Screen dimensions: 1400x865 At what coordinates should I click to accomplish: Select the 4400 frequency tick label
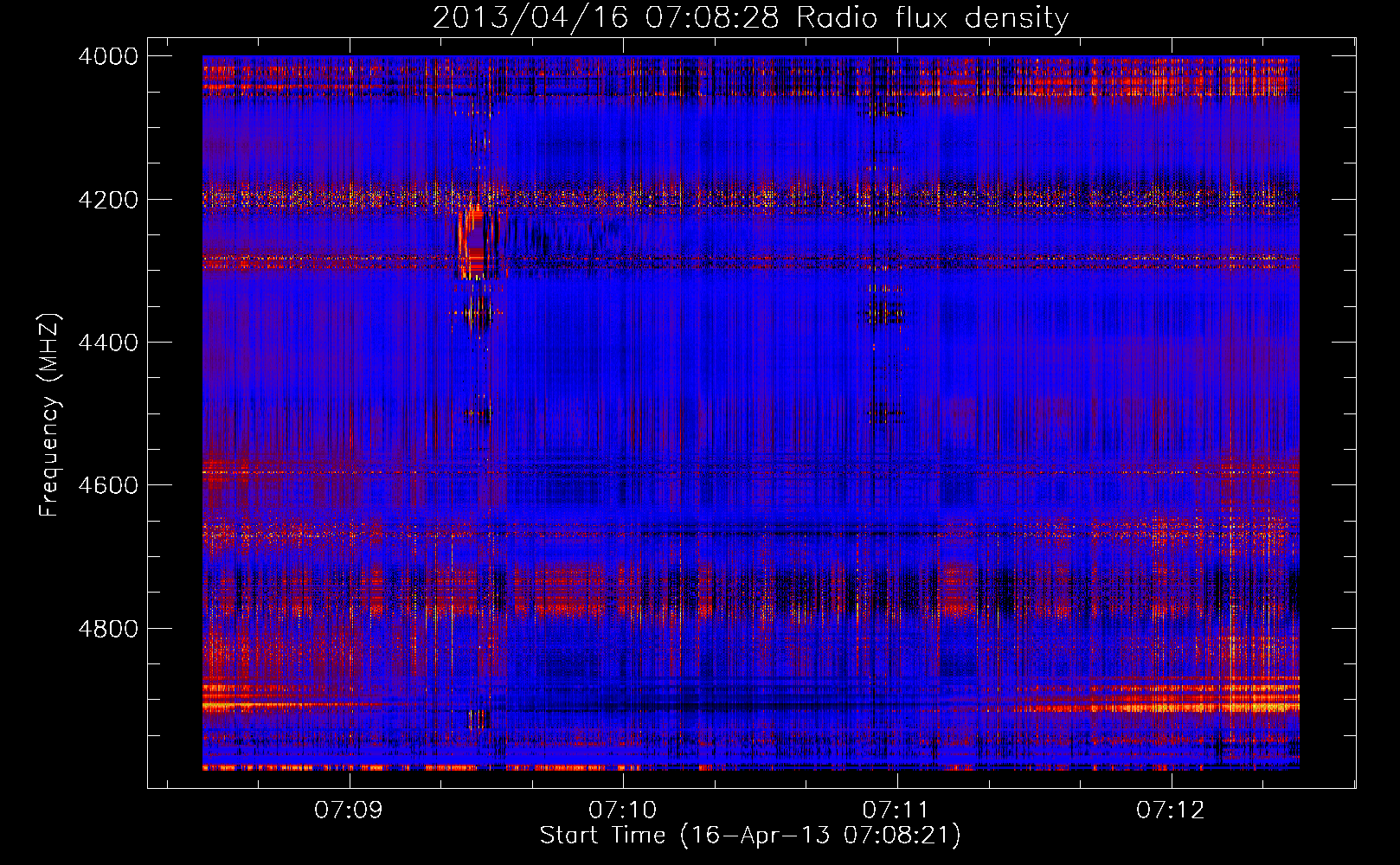click(108, 343)
